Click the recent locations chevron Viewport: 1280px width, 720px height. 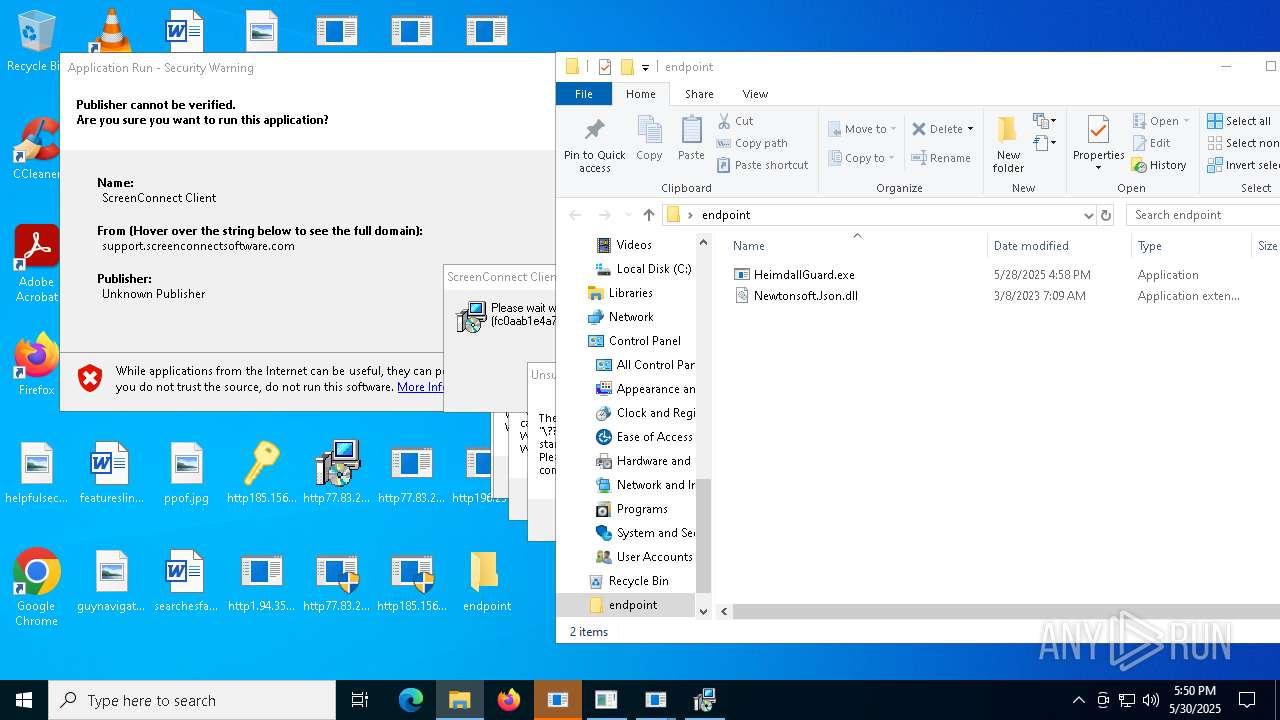pos(628,215)
